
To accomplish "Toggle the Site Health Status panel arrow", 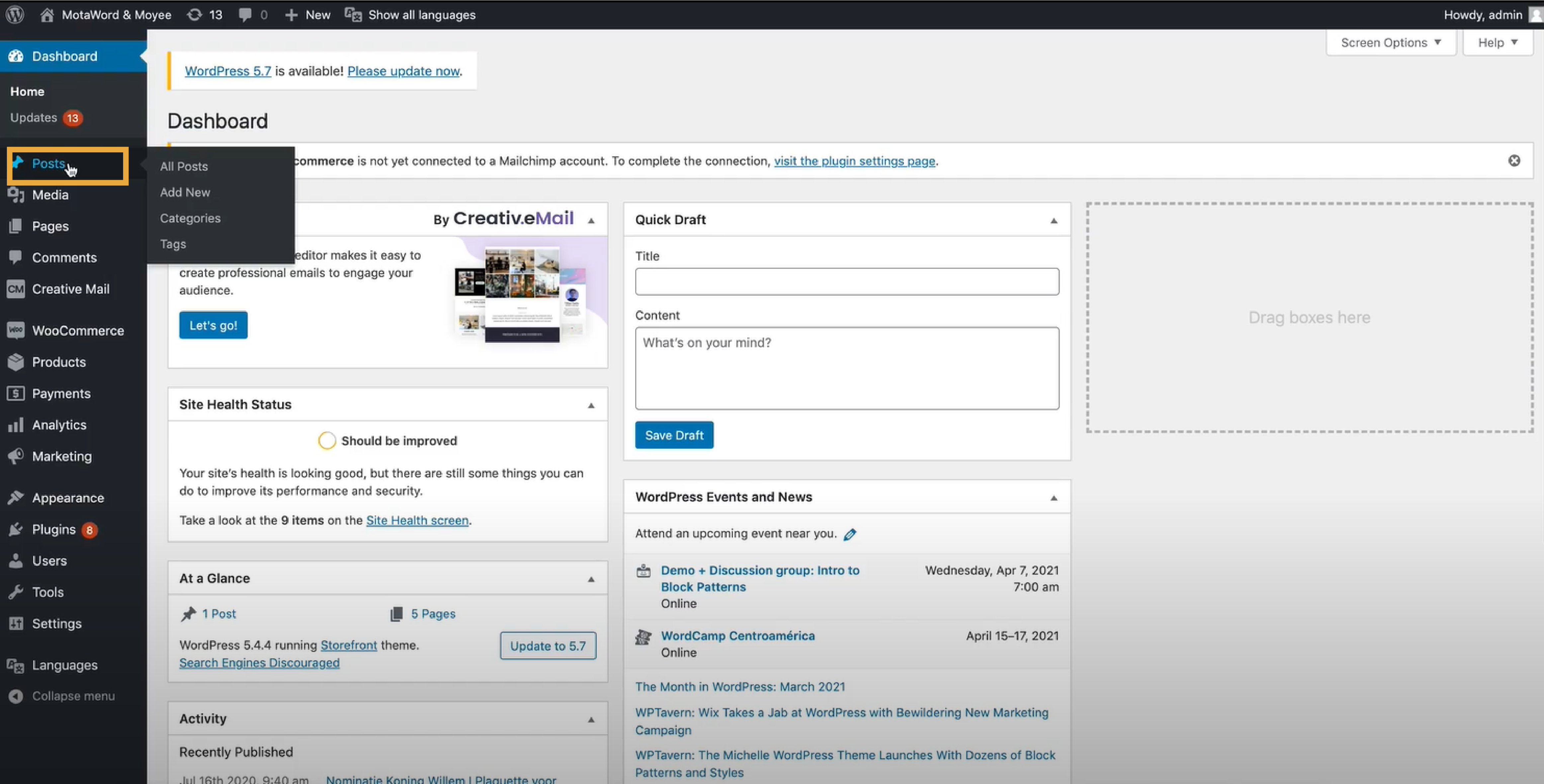I will pos(591,405).
